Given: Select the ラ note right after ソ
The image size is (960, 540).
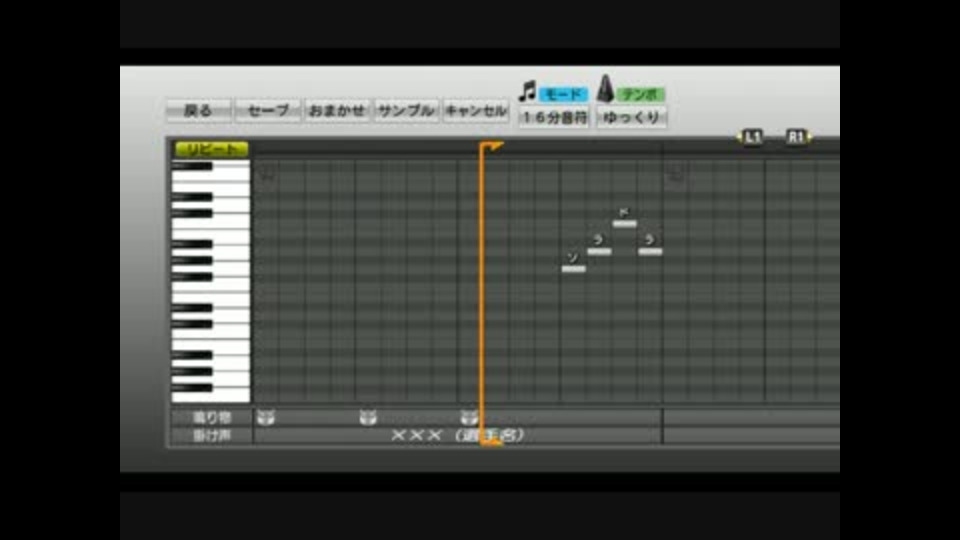Looking at the screenshot, I should 599,251.
